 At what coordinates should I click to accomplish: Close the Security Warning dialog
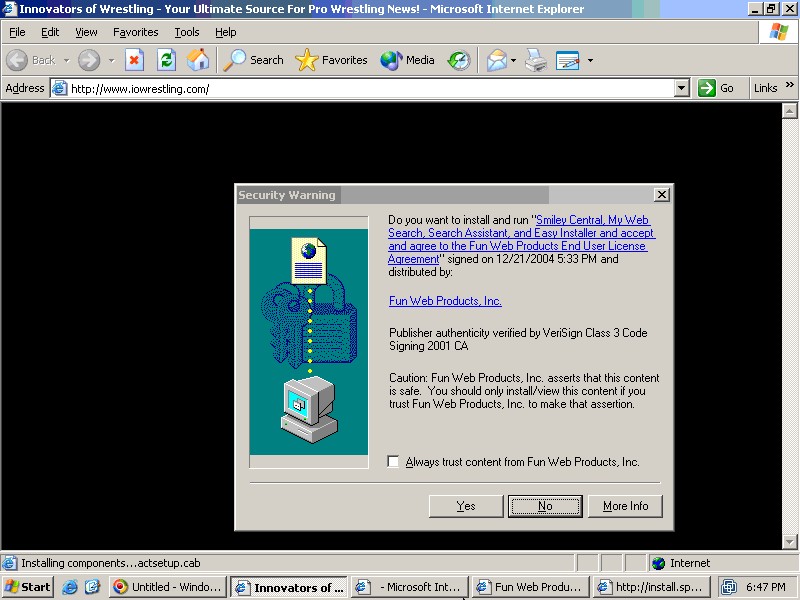(661, 194)
